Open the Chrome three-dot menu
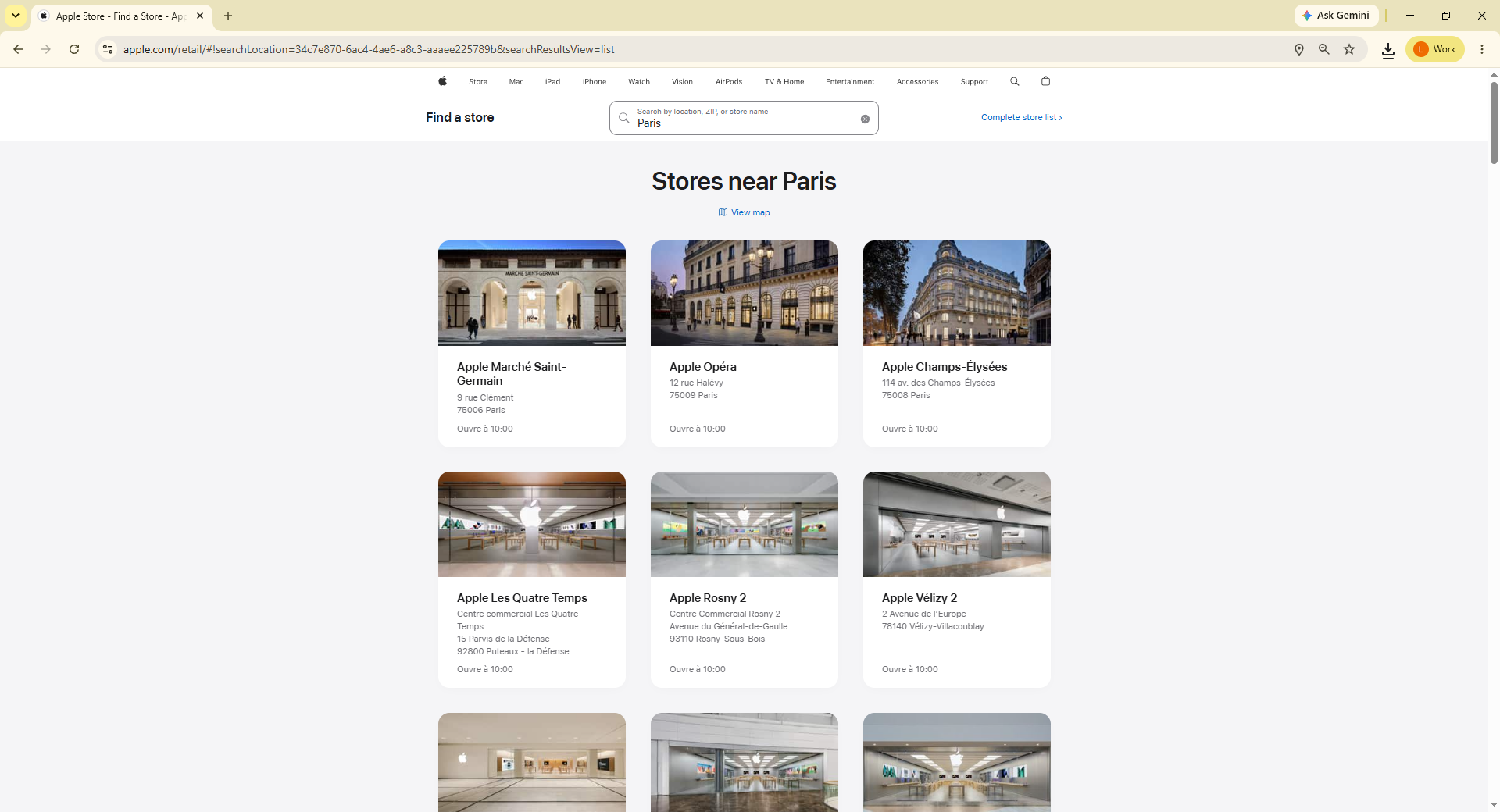Screen dimensions: 1500x812 [x=1482, y=49]
